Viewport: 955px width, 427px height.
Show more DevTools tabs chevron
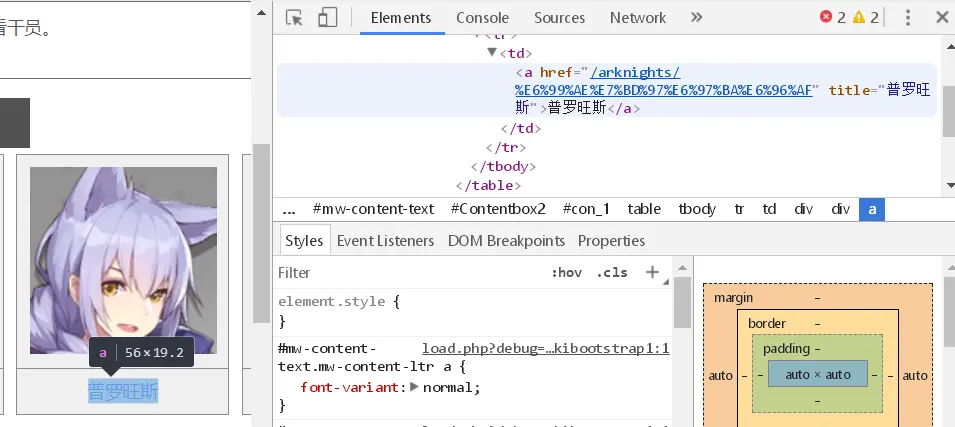(x=697, y=18)
